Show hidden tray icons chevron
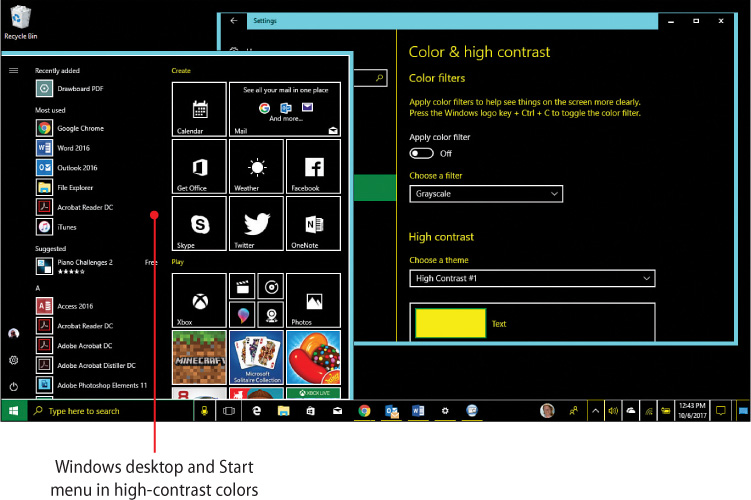 [595, 410]
